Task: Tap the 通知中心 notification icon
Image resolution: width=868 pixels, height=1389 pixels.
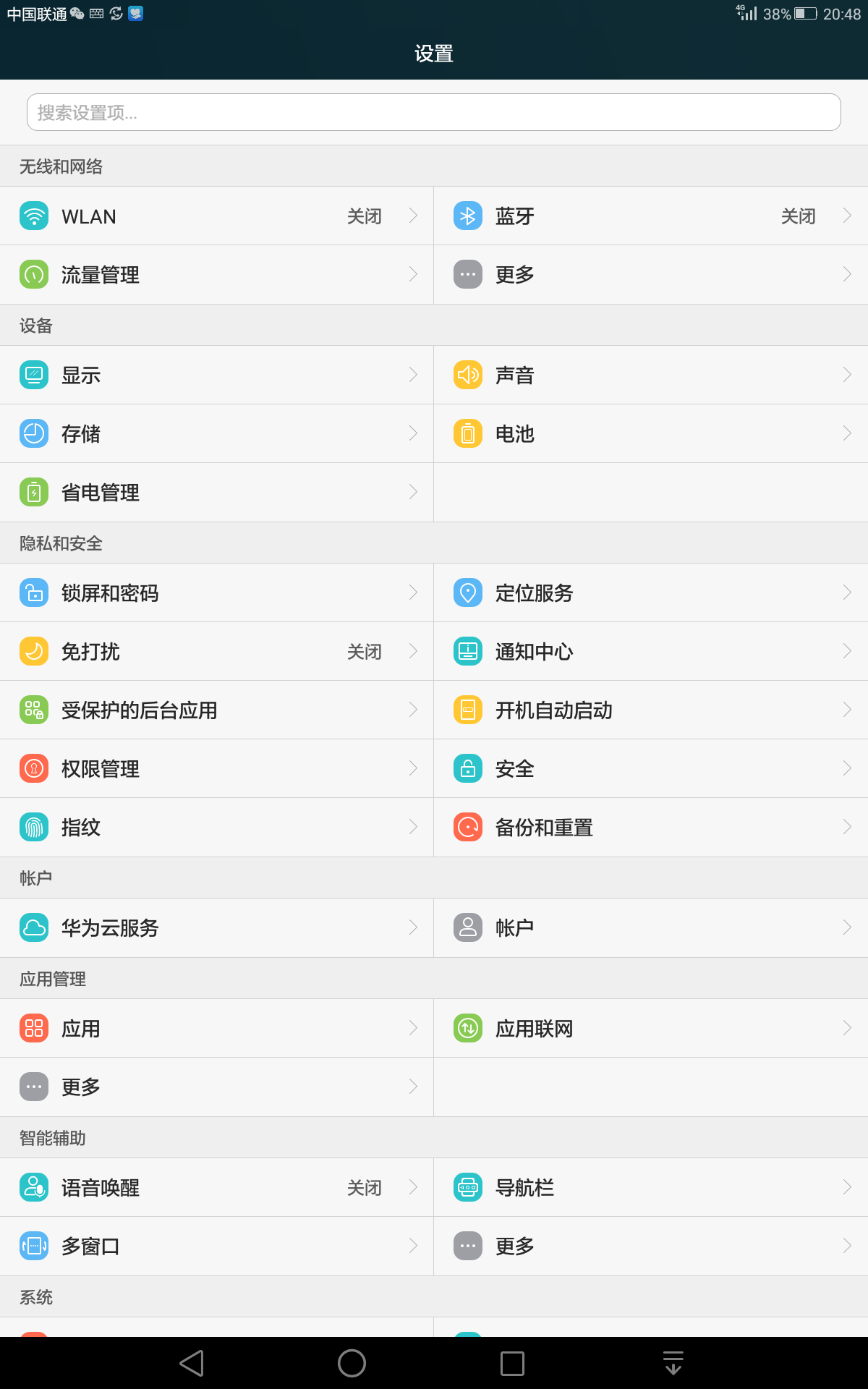Action: 468,651
